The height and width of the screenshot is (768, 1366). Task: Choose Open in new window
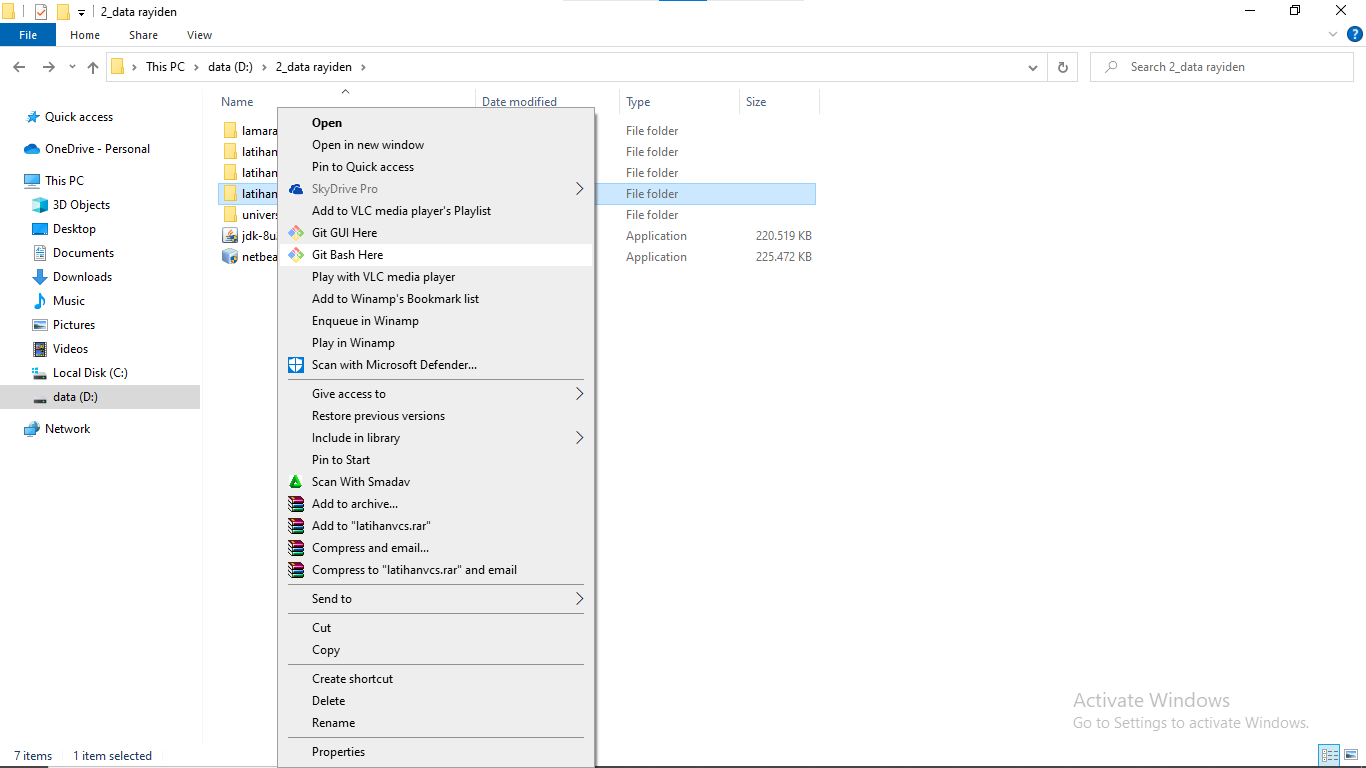(x=368, y=145)
